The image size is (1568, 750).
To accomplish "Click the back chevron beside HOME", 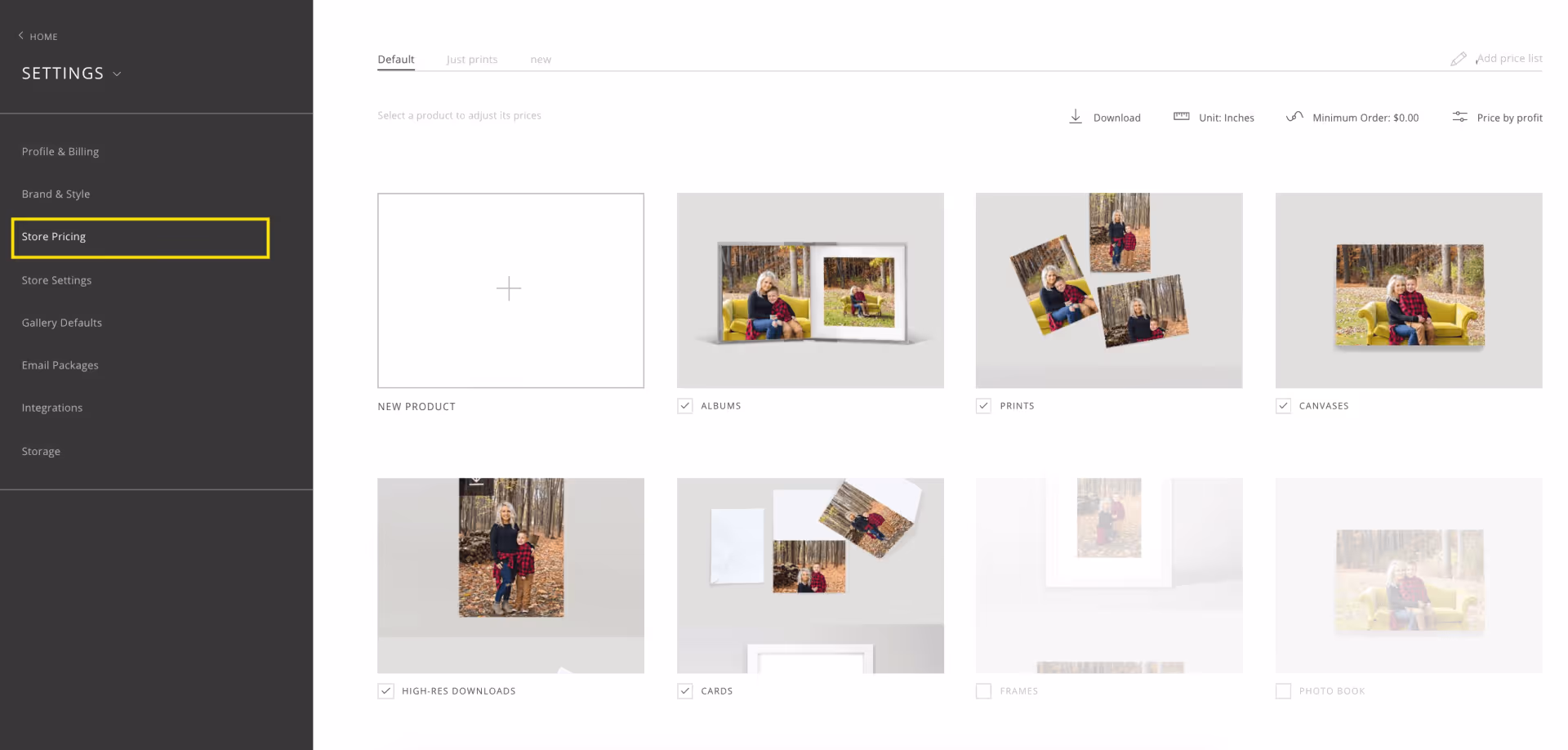I will (x=21, y=36).
